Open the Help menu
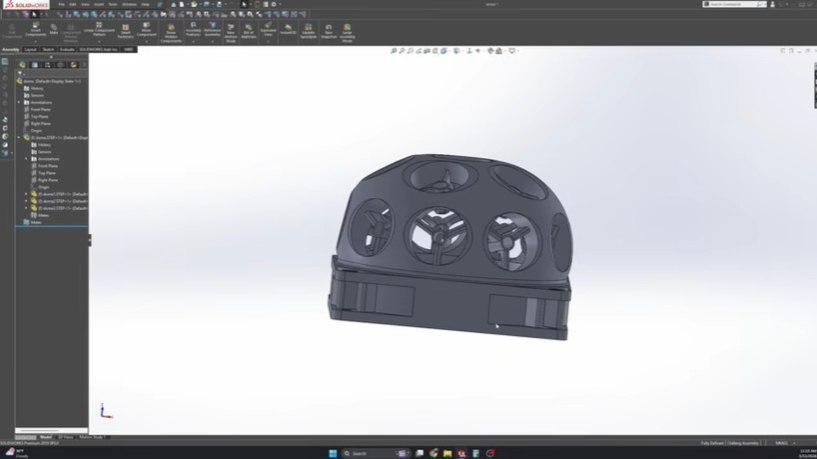817x459 pixels. pyautogui.click(x=145, y=4)
